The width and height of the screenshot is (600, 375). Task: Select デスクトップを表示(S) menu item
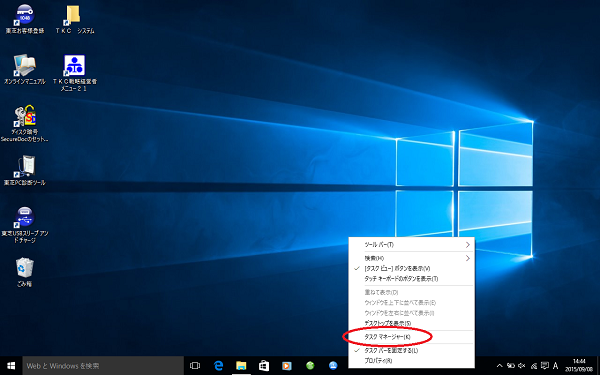tap(412, 323)
